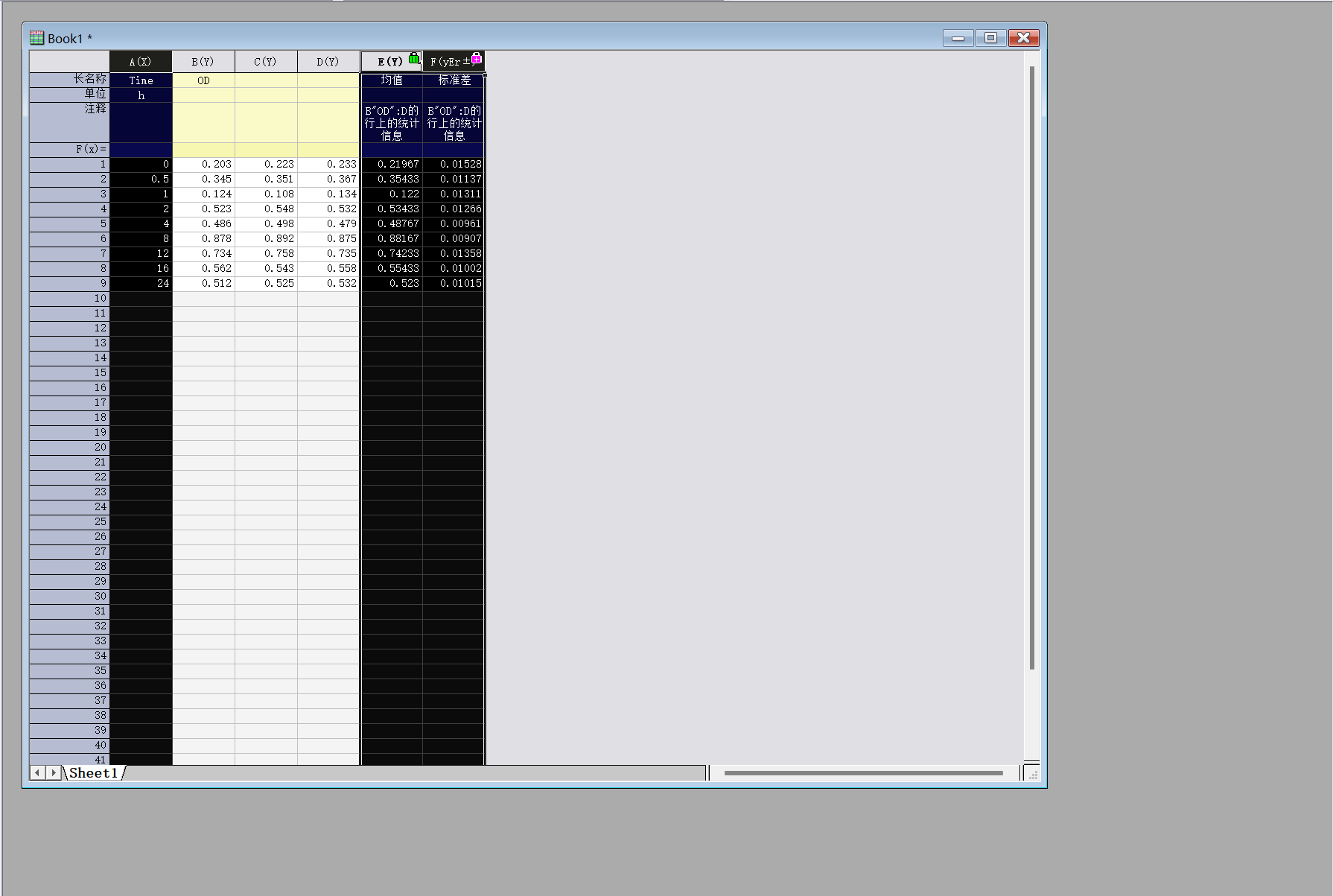This screenshot has height=896, width=1333.
Task: Click mean cell 0.88167
Action: (392, 239)
